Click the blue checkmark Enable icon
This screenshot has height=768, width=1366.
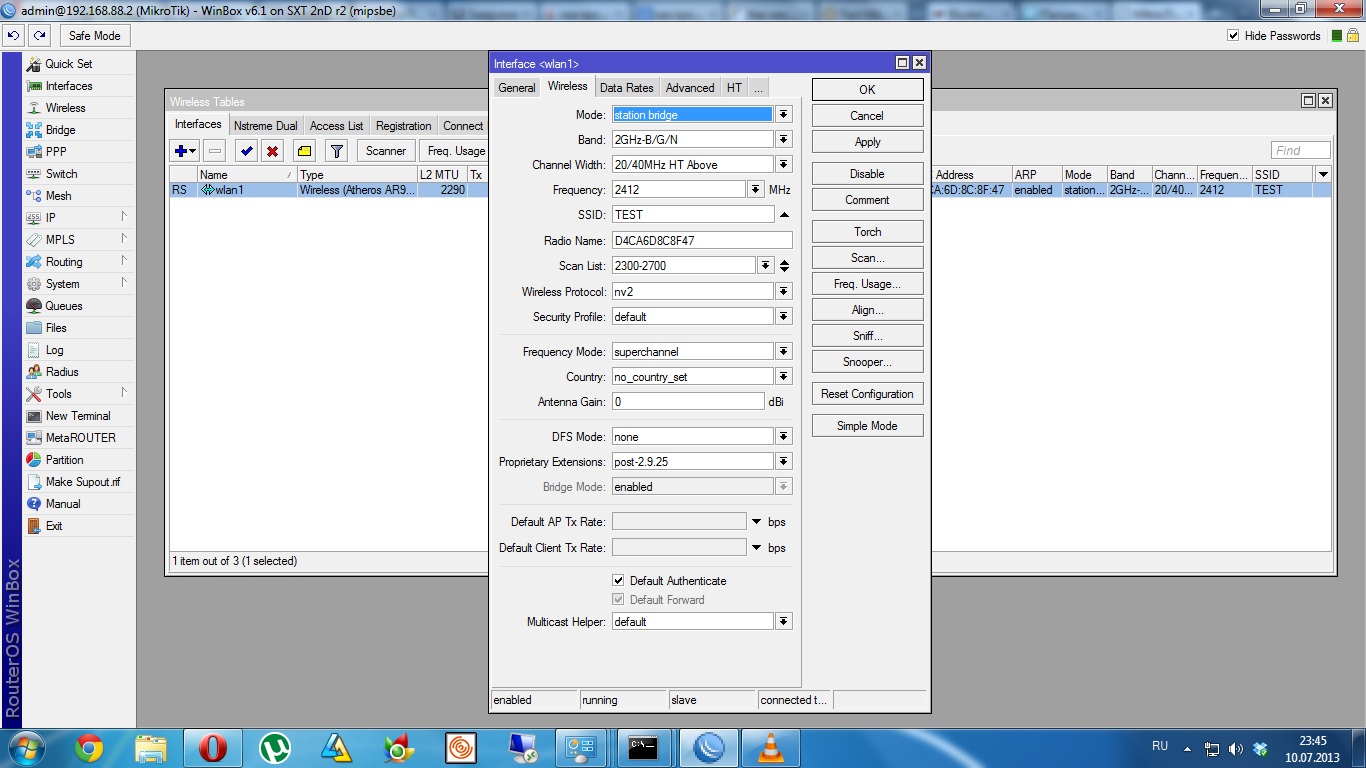(246, 151)
